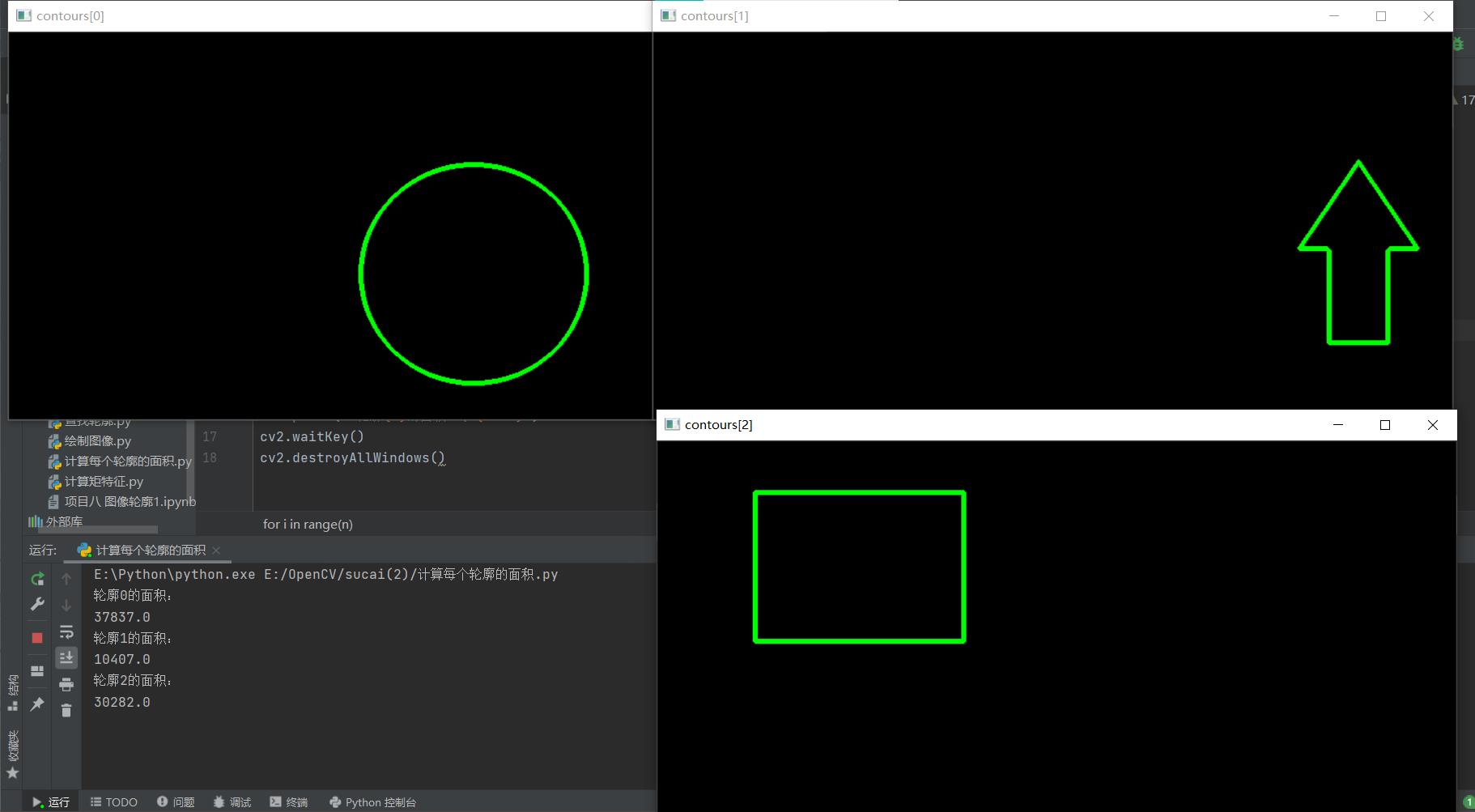Click line number 17 in gutter
The width and height of the screenshot is (1475, 812).
[210, 437]
